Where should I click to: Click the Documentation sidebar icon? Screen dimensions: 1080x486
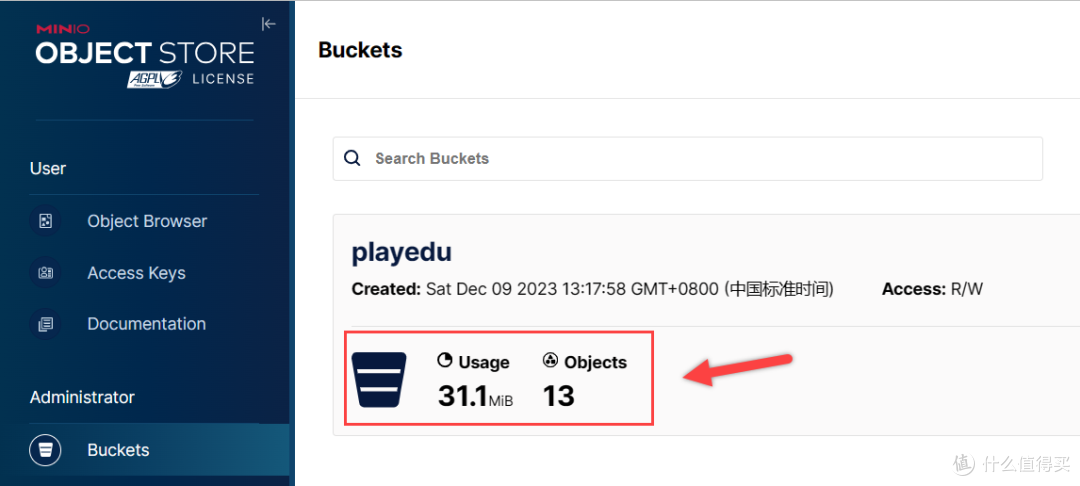(x=46, y=324)
